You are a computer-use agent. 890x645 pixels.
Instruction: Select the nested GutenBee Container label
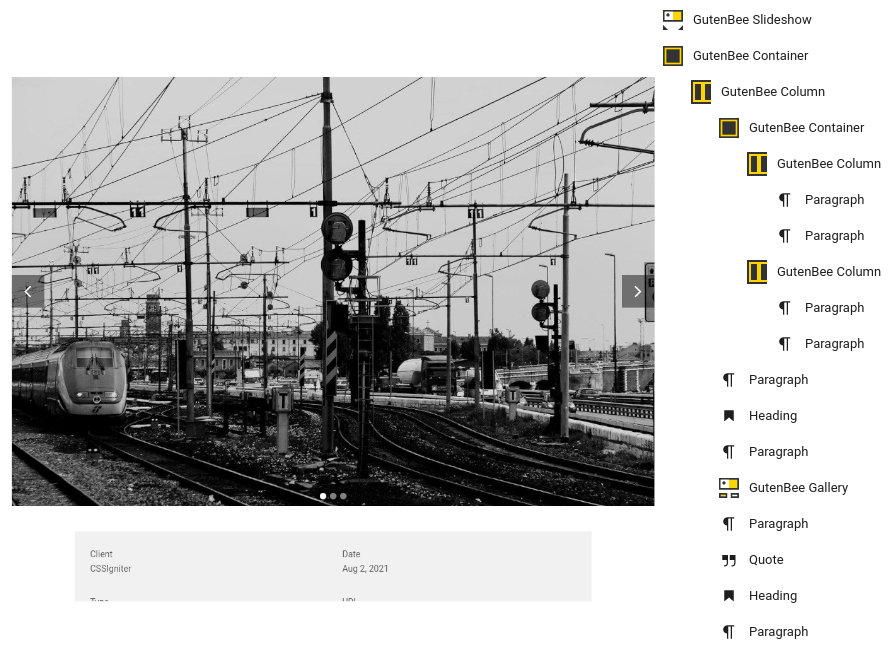[807, 128]
